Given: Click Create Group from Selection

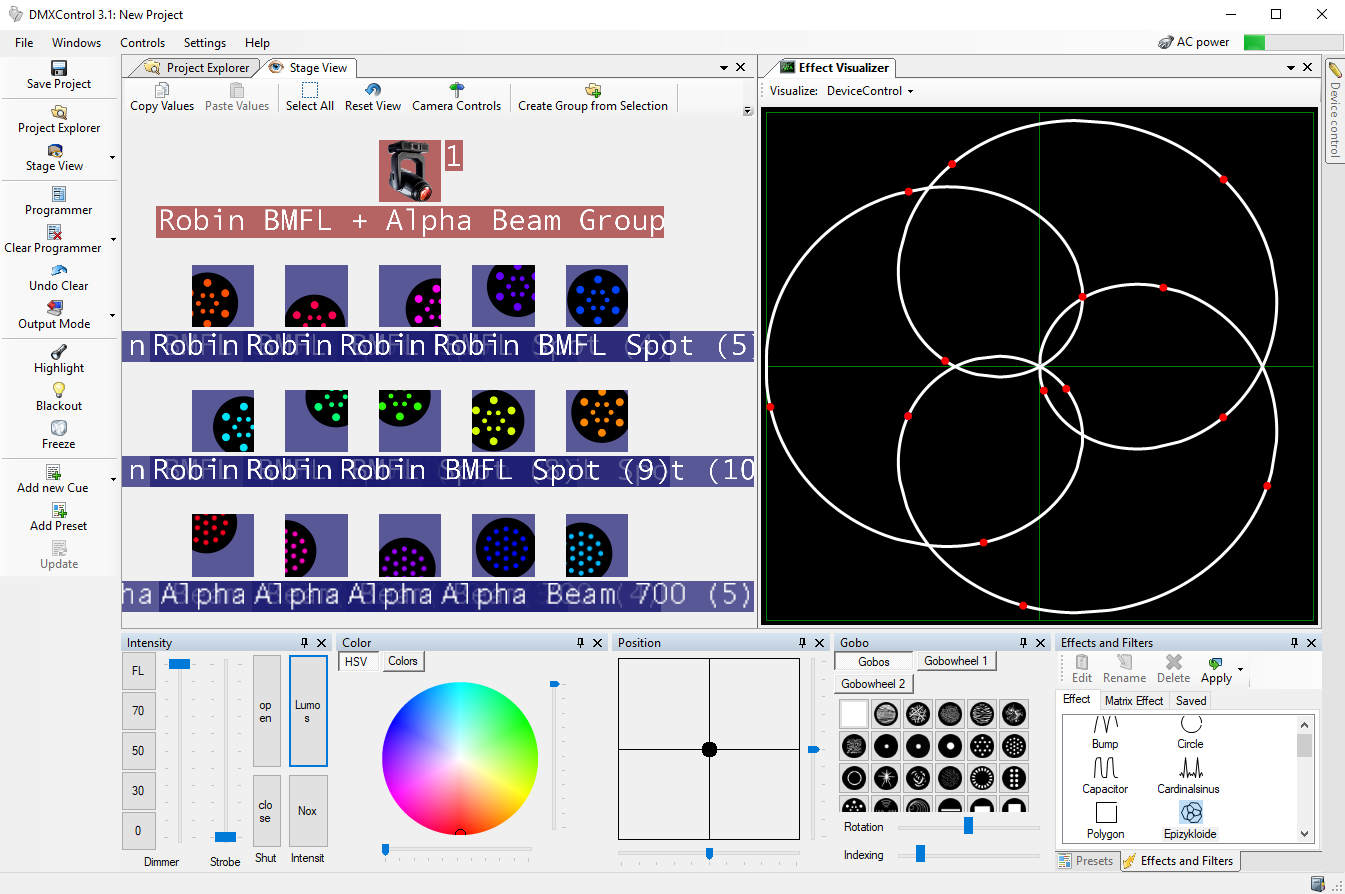Looking at the screenshot, I should (593, 97).
